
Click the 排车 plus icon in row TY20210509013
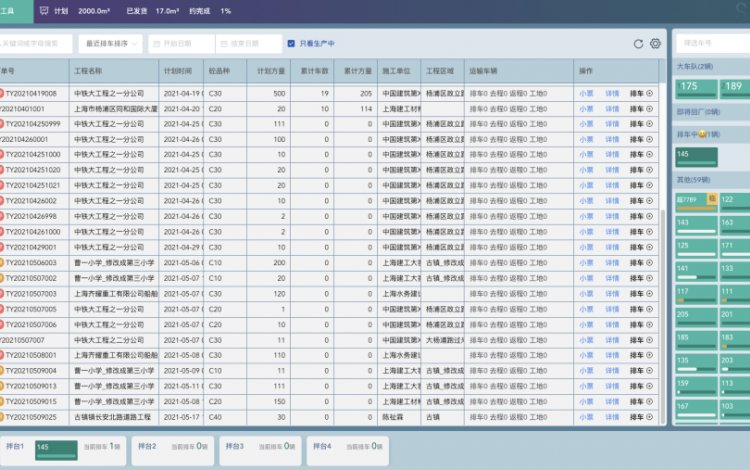tap(650, 386)
